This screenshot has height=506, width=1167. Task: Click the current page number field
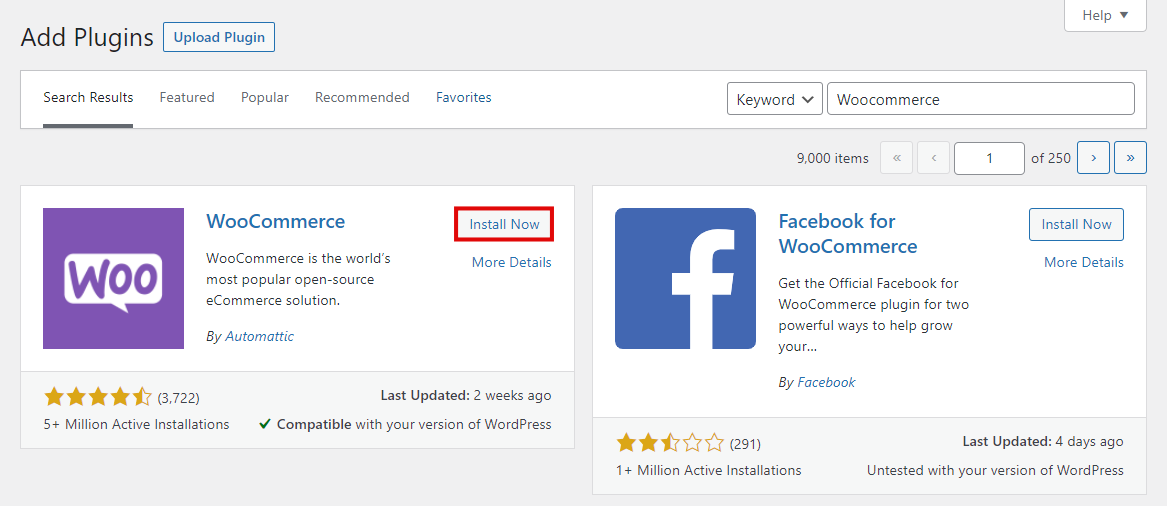989,158
